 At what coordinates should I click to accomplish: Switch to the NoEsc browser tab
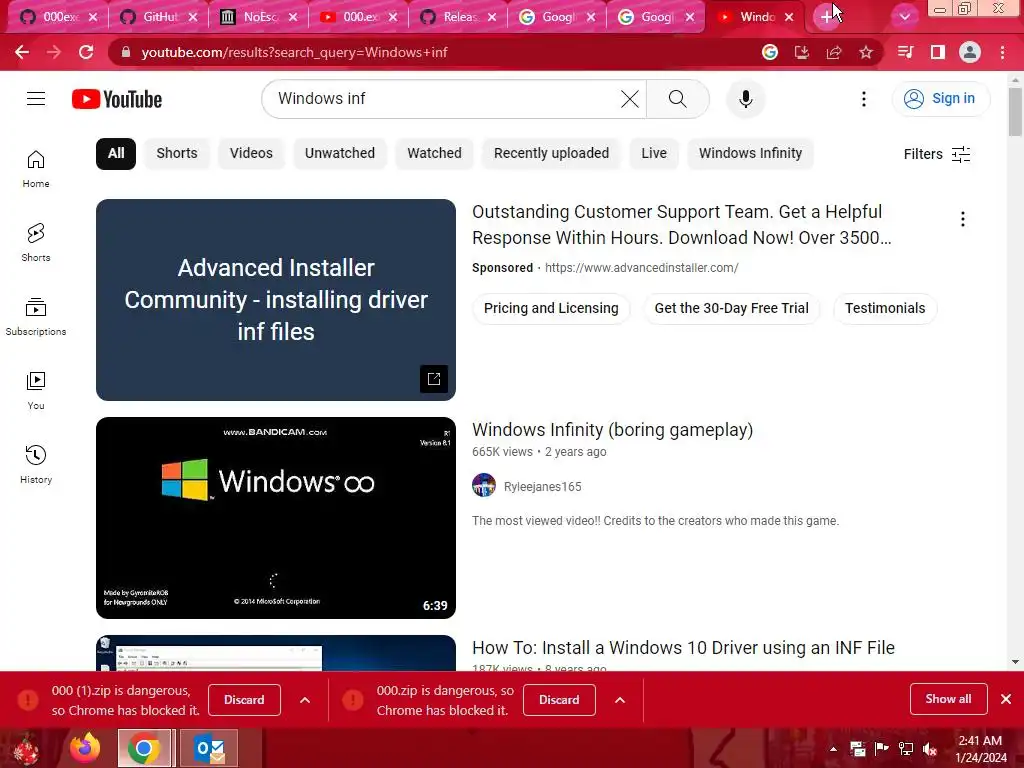[258, 17]
